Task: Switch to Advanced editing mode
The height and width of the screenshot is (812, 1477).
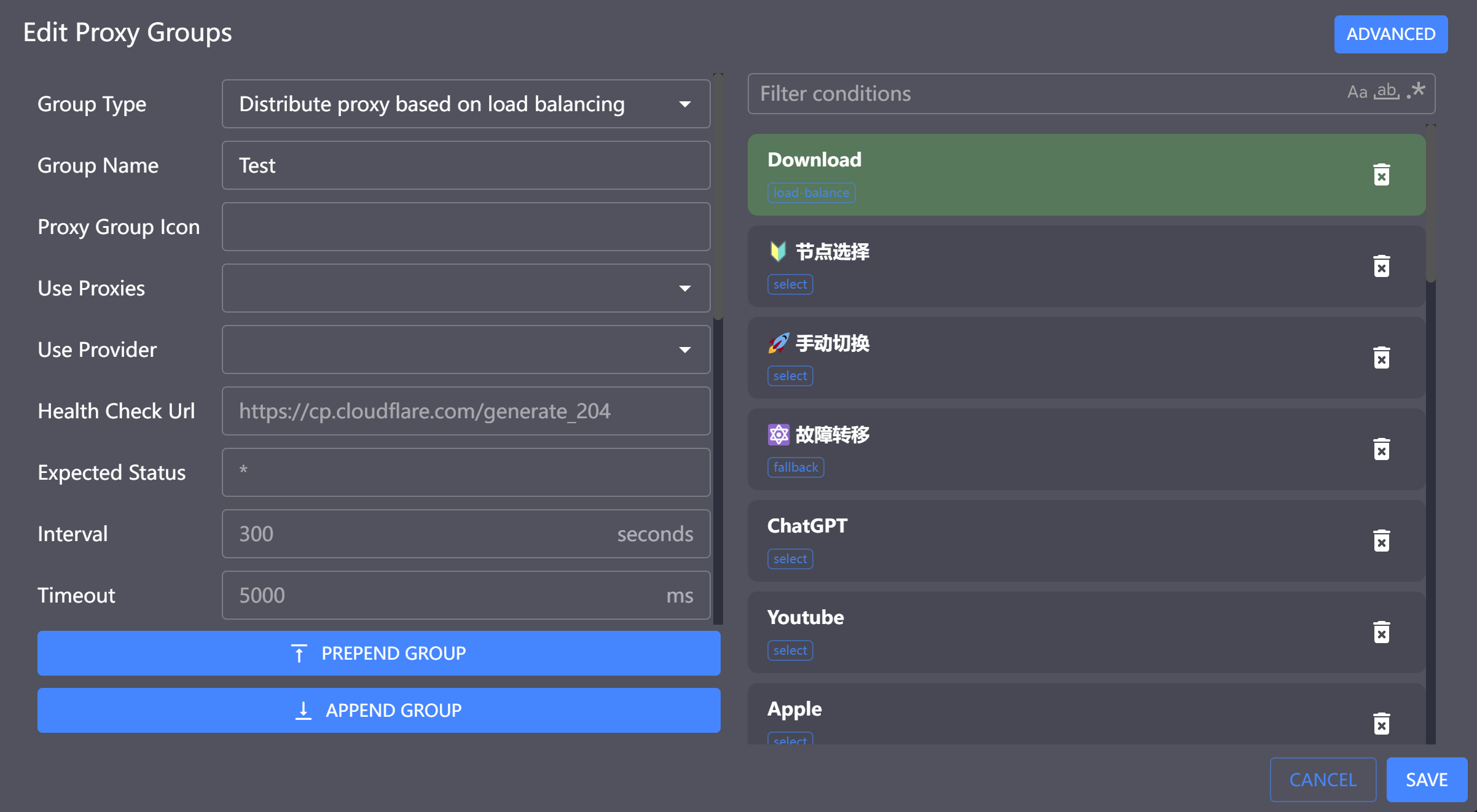Action: click(1390, 34)
